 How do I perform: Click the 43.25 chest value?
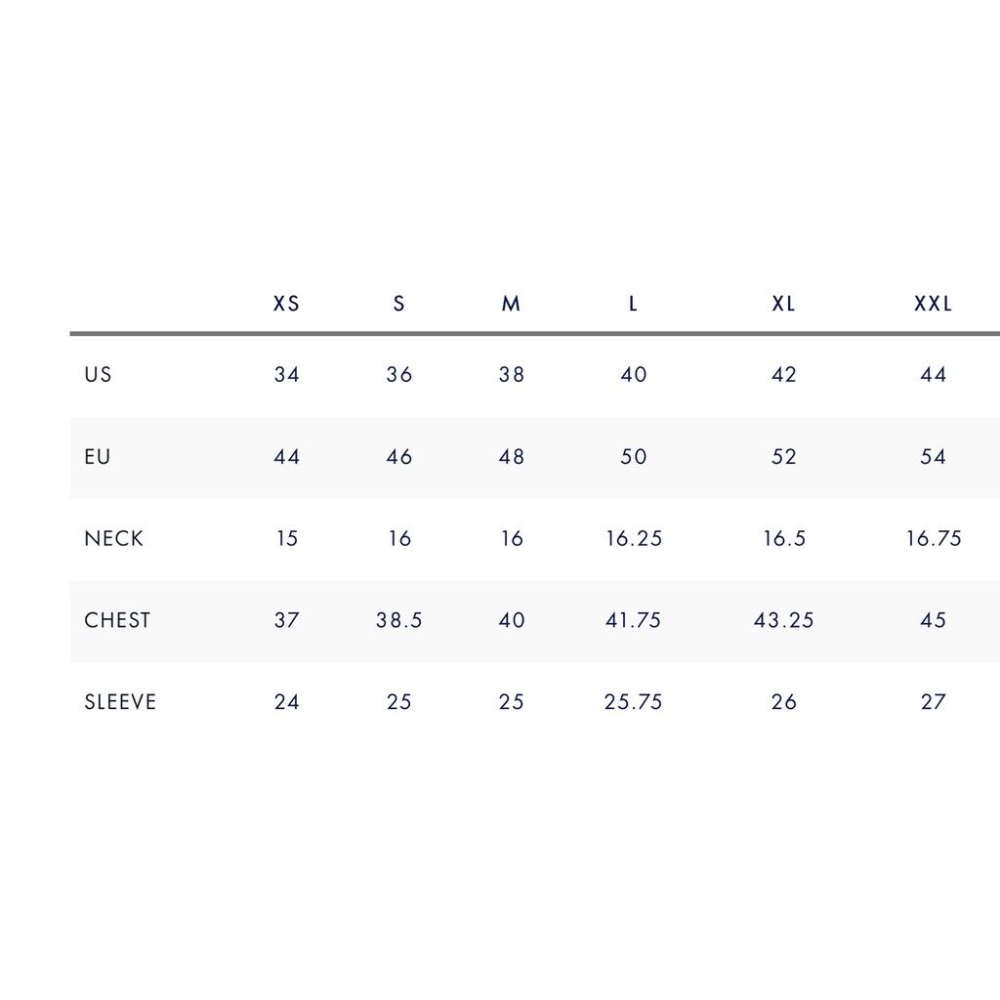point(784,620)
